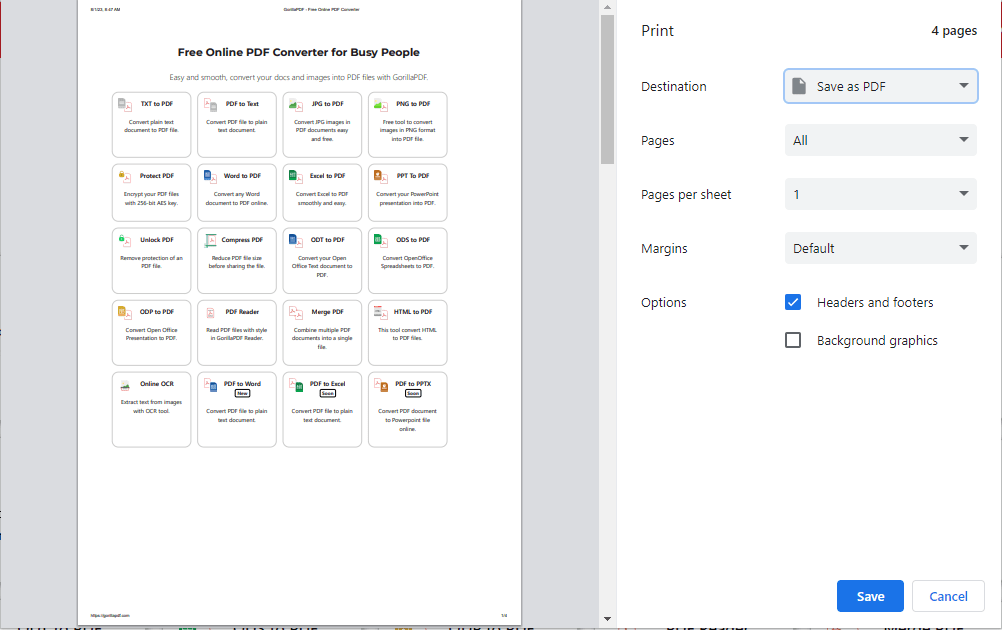Open the Destination Save as PDF dropdown
The image size is (1002, 630).
pos(881,86)
